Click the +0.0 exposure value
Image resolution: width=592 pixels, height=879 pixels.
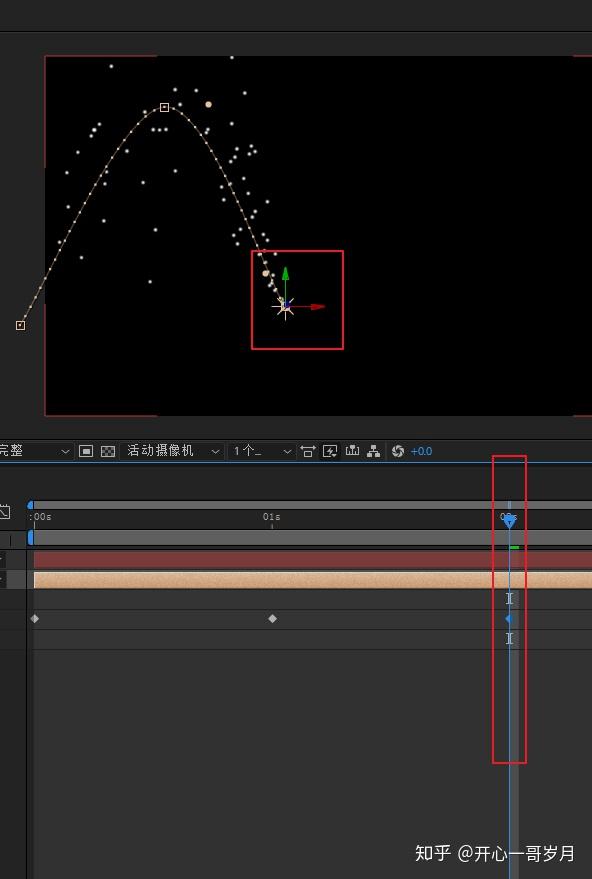click(x=421, y=451)
